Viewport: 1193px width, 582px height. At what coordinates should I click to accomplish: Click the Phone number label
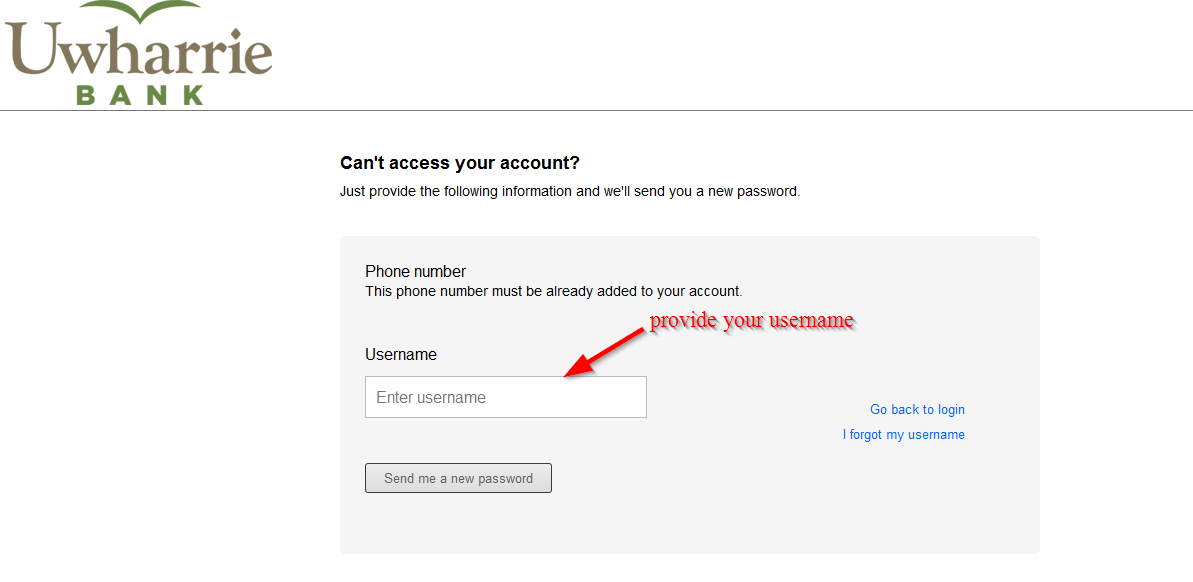[416, 271]
